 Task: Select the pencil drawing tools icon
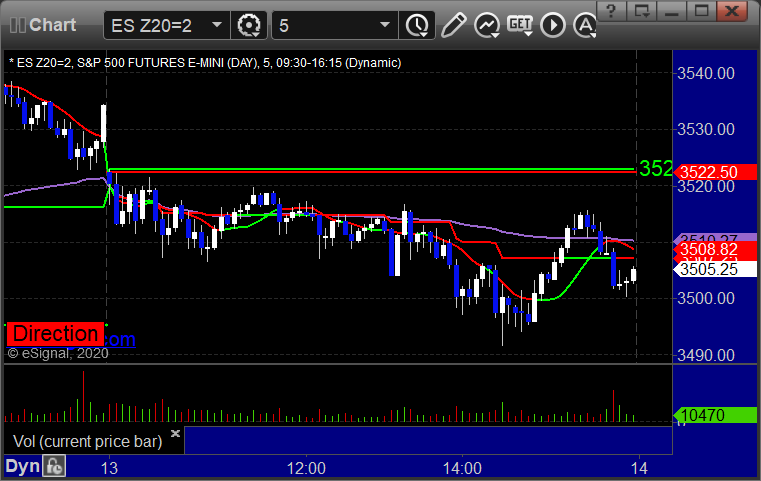(453, 25)
